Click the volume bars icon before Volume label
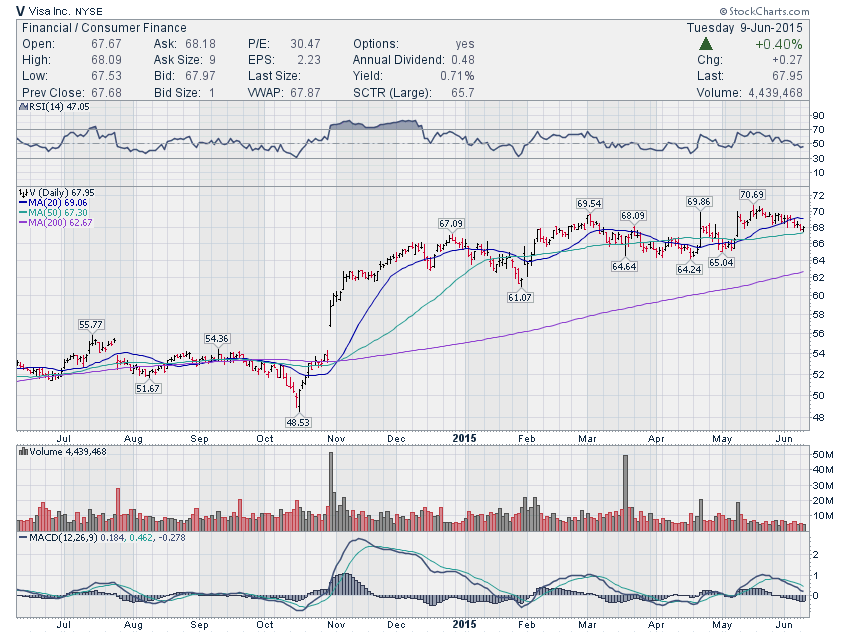850x633 pixels. (23, 451)
